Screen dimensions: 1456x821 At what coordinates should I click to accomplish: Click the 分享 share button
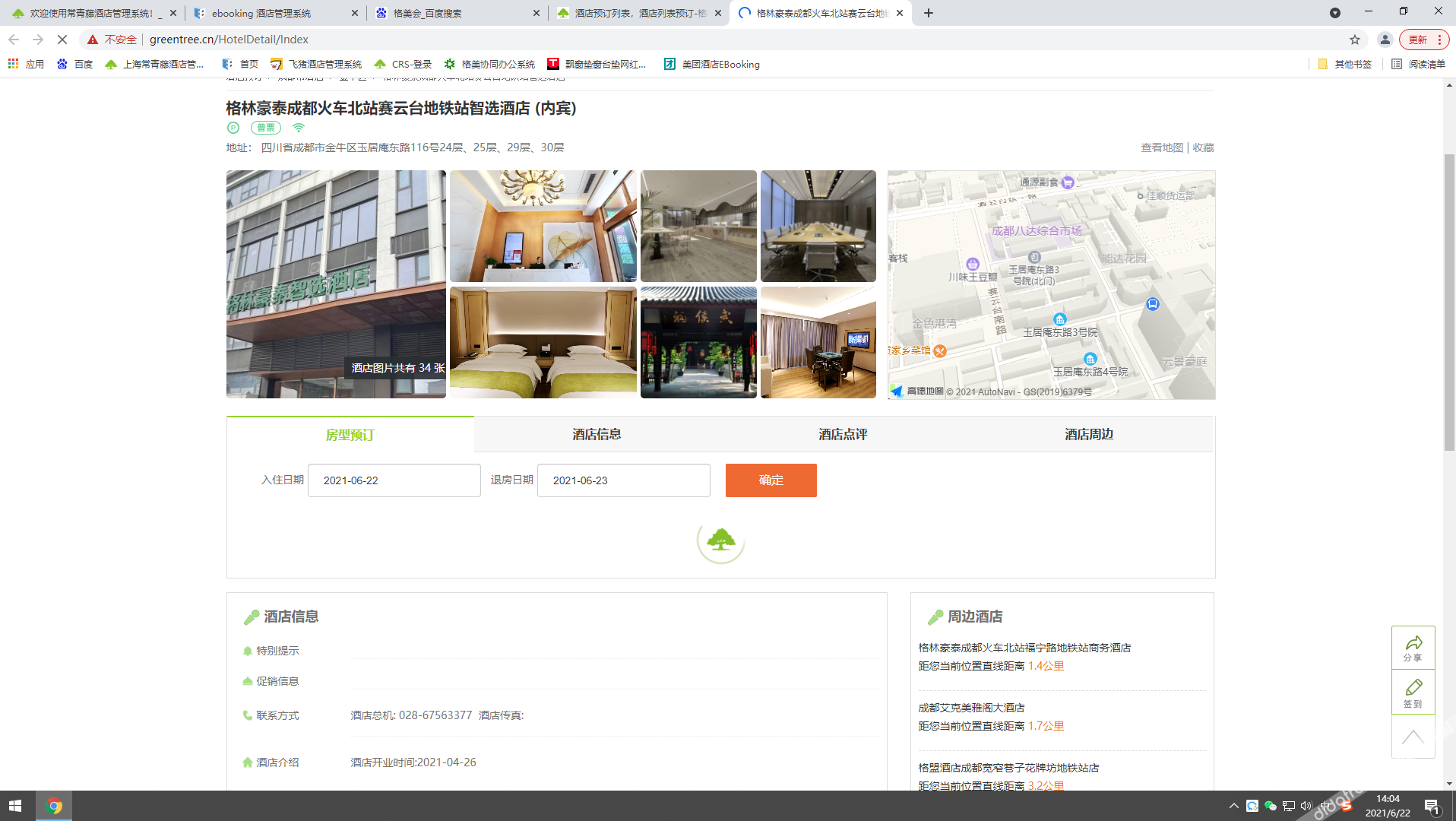point(1413,648)
